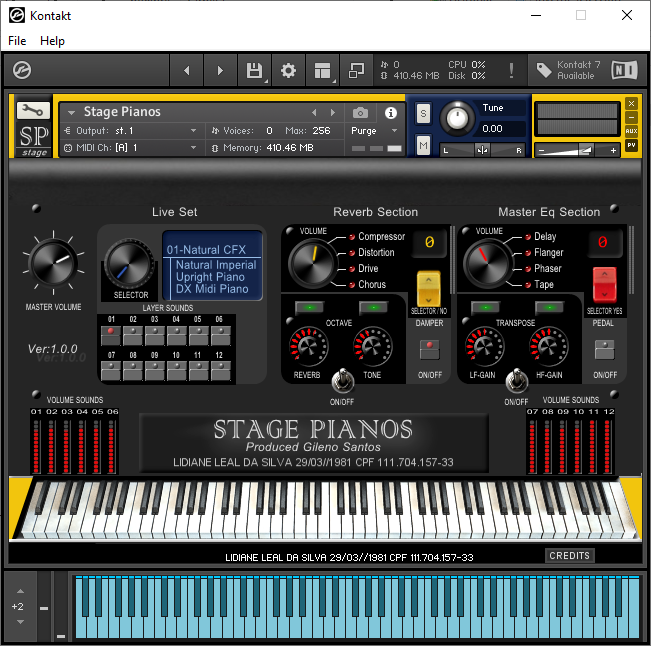Screen dimensions: 651x646
Task: Click the SP stage instrument logo
Action: click(34, 139)
